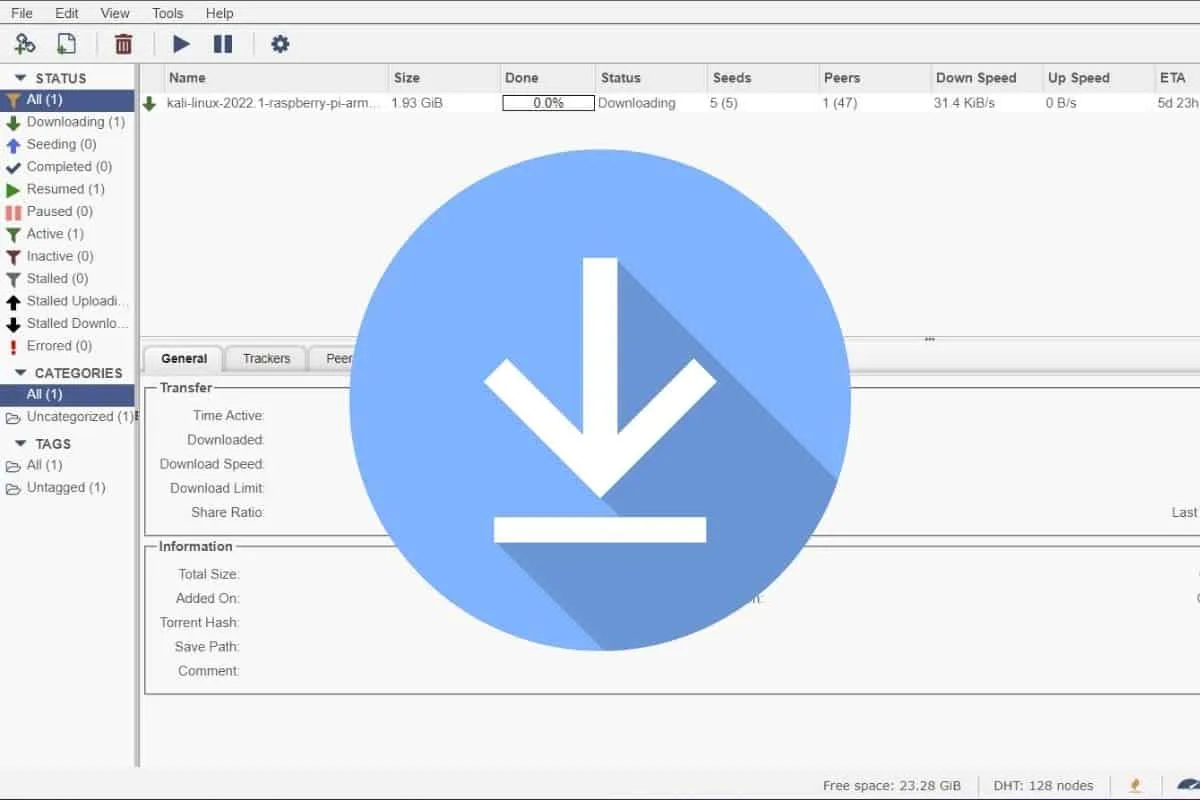
Task: Sort torrents by the Size column
Action: coord(444,78)
